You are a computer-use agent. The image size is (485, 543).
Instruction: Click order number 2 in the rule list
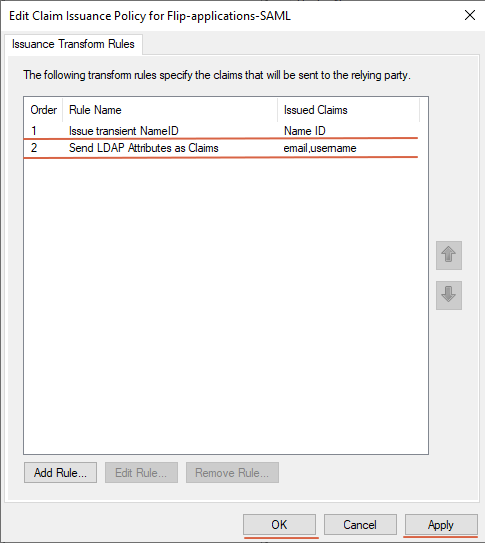click(x=34, y=148)
